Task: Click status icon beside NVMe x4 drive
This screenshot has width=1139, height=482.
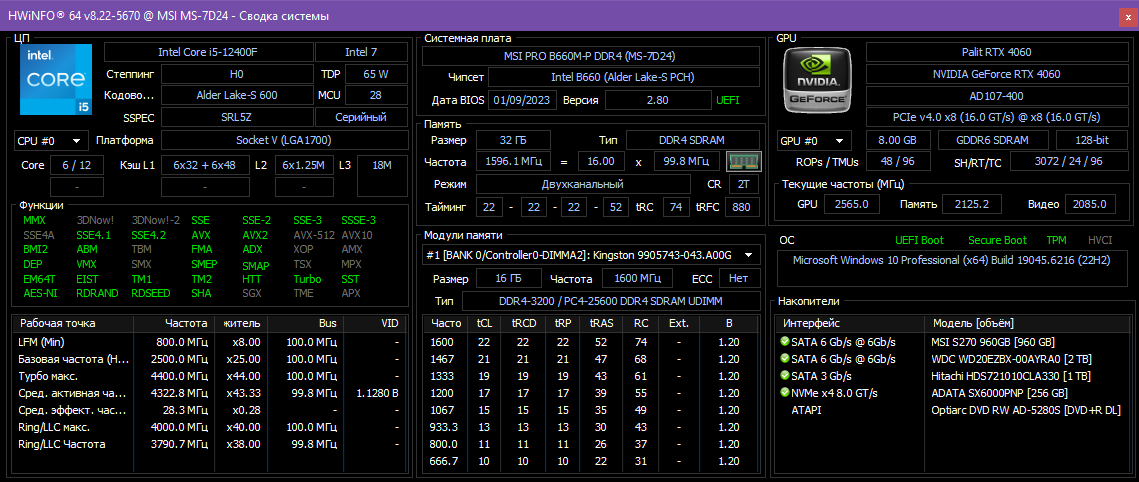Action: click(785, 393)
